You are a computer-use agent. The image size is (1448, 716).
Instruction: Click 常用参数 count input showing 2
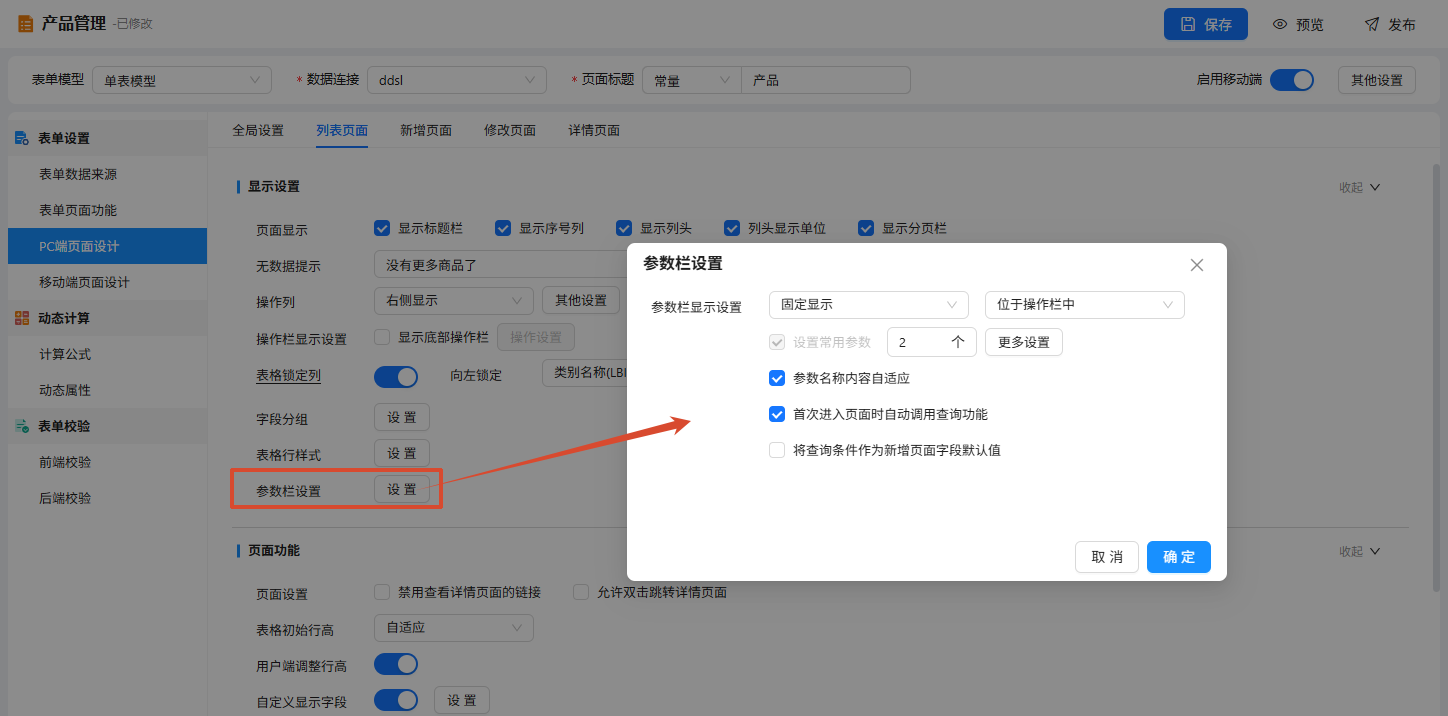click(x=932, y=342)
